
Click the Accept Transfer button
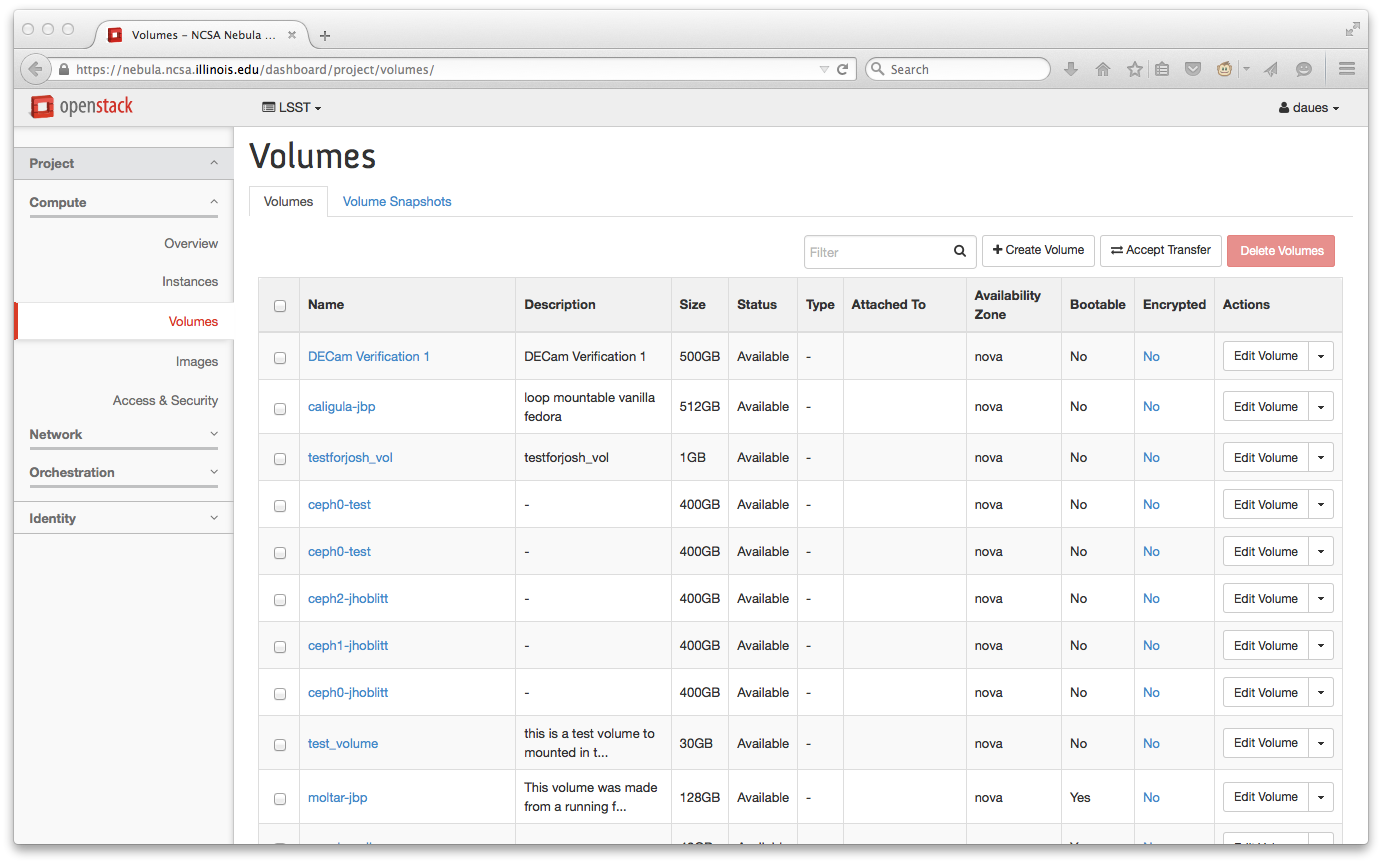[x=1161, y=250]
